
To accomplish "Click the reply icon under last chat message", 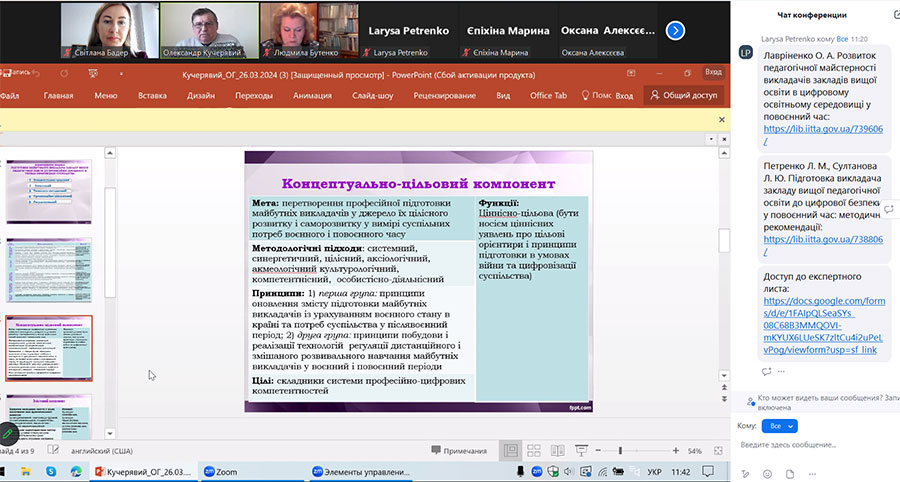I will [767, 371].
